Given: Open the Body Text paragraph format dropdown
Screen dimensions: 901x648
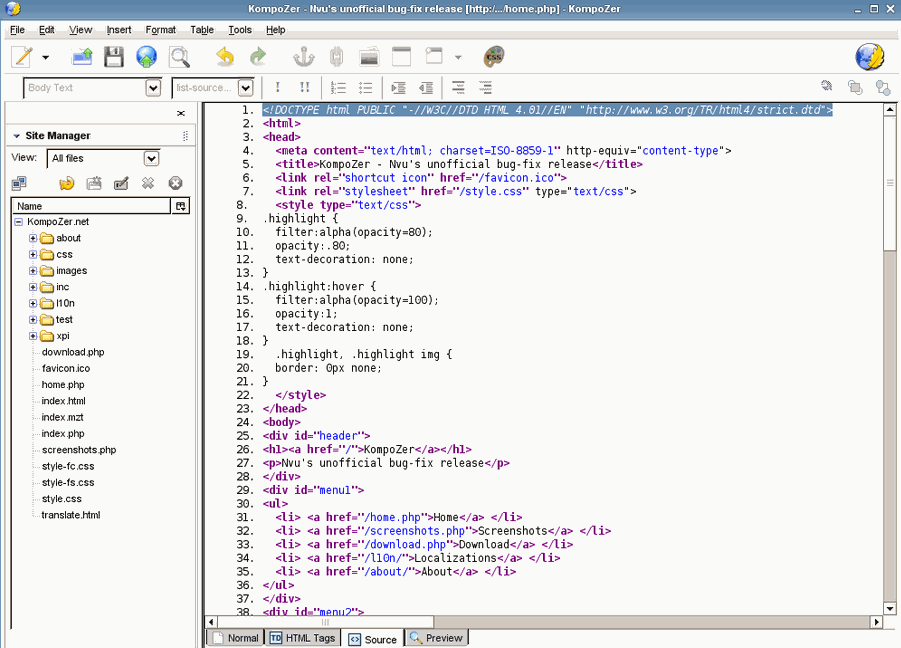Looking at the screenshot, I should [153, 88].
